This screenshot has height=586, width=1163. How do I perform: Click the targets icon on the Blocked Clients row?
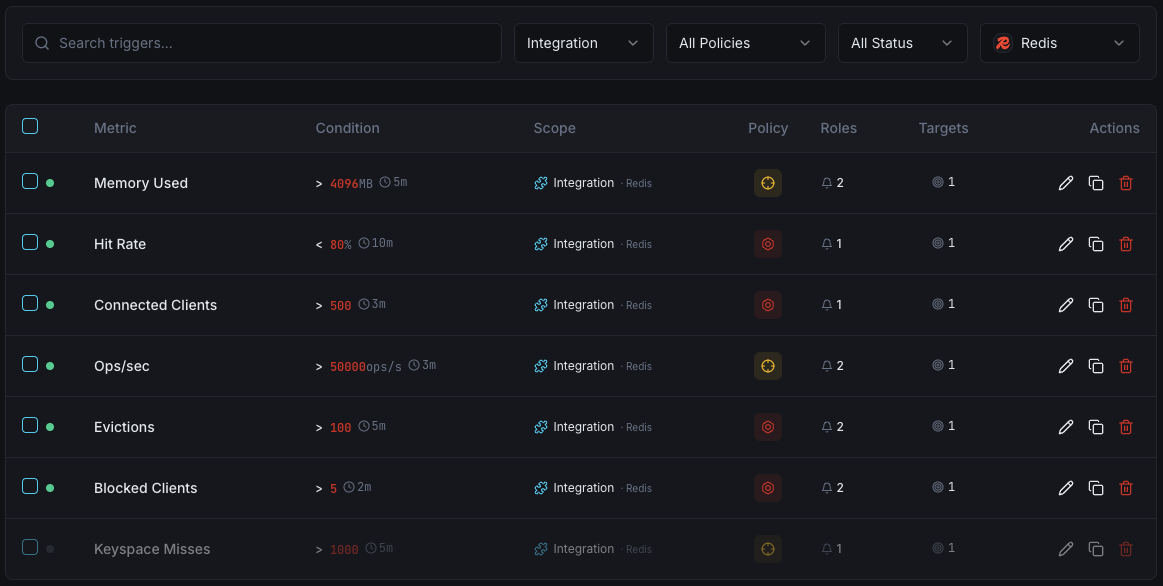(x=937, y=487)
